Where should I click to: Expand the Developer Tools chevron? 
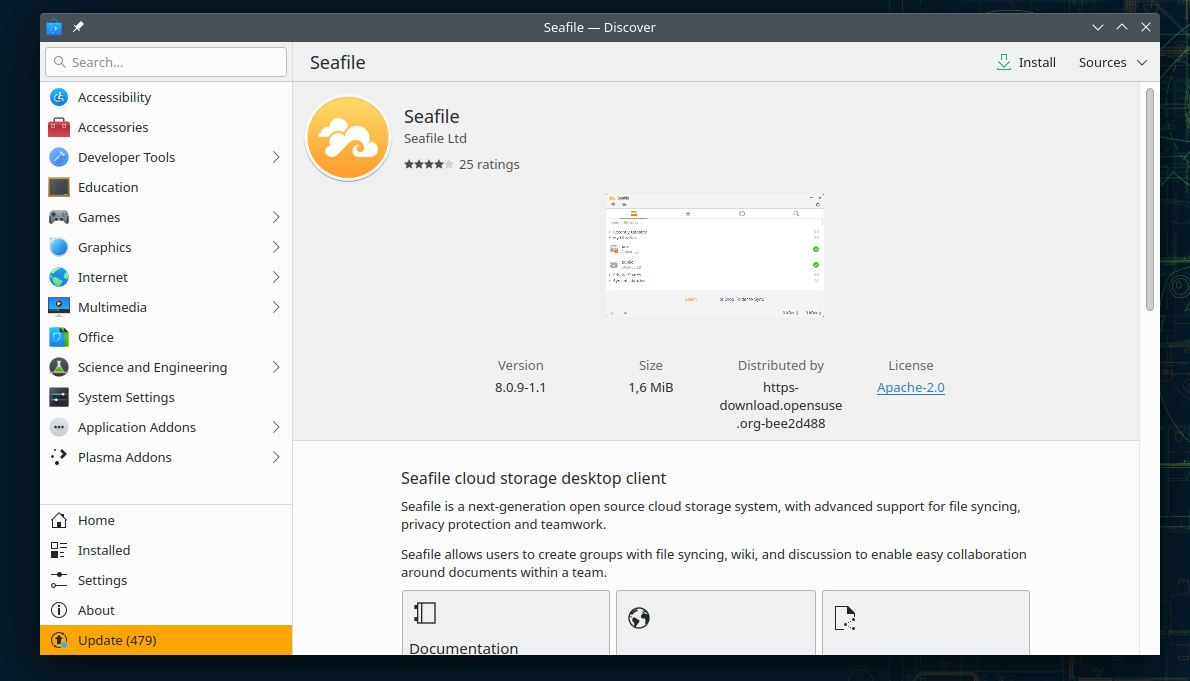click(276, 157)
